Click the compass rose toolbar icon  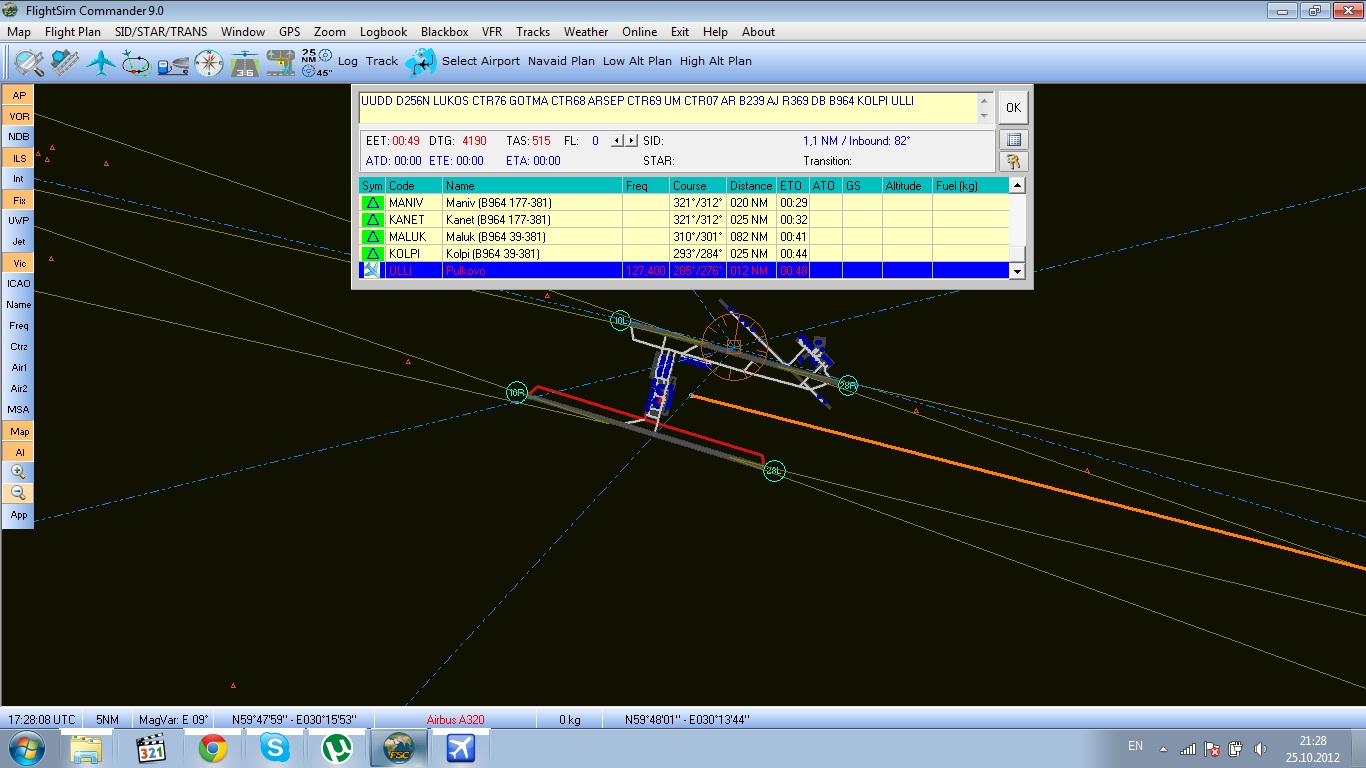tap(209, 63)
